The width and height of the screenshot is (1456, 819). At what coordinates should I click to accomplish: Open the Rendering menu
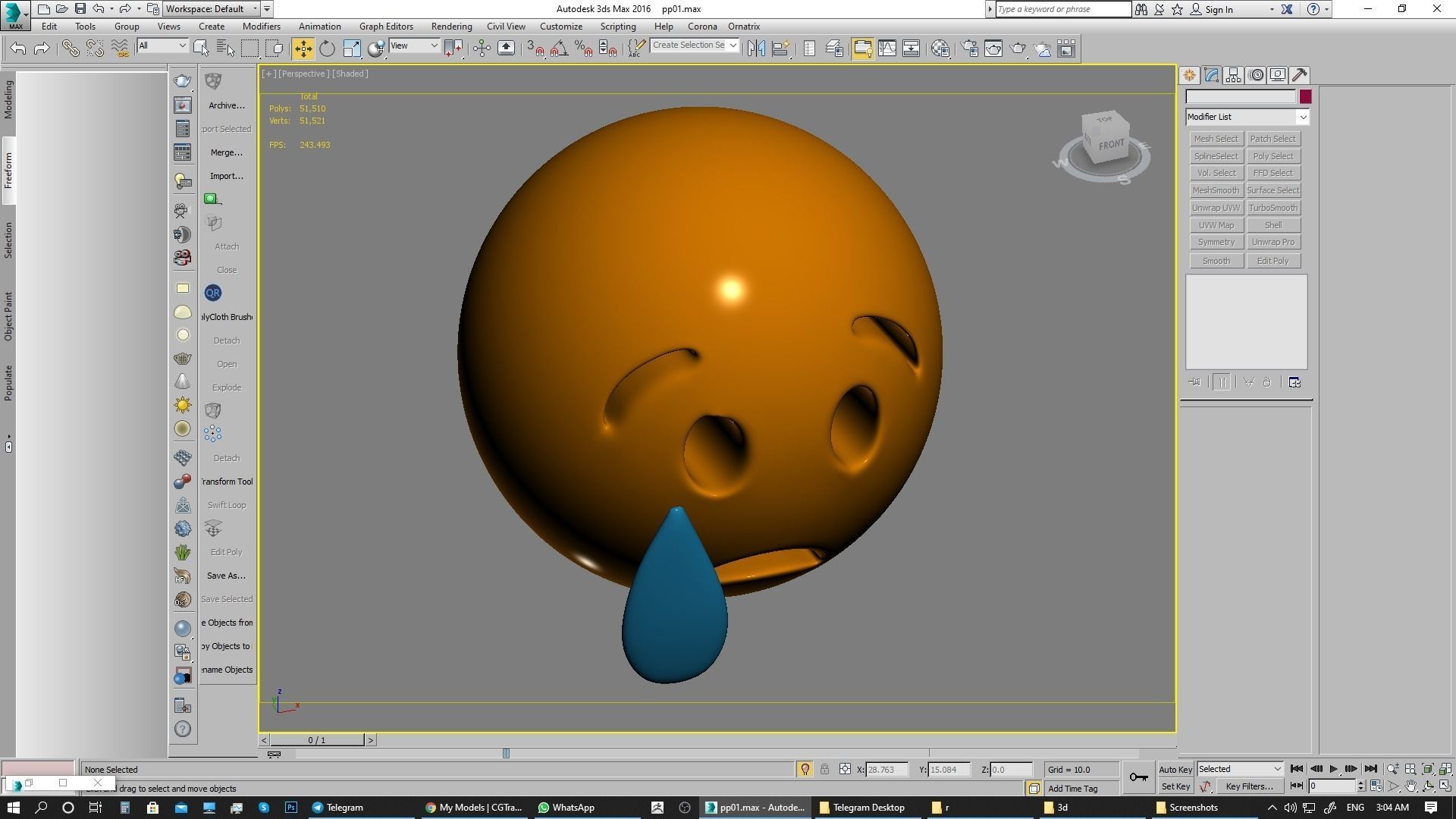[x=451, y=27]
